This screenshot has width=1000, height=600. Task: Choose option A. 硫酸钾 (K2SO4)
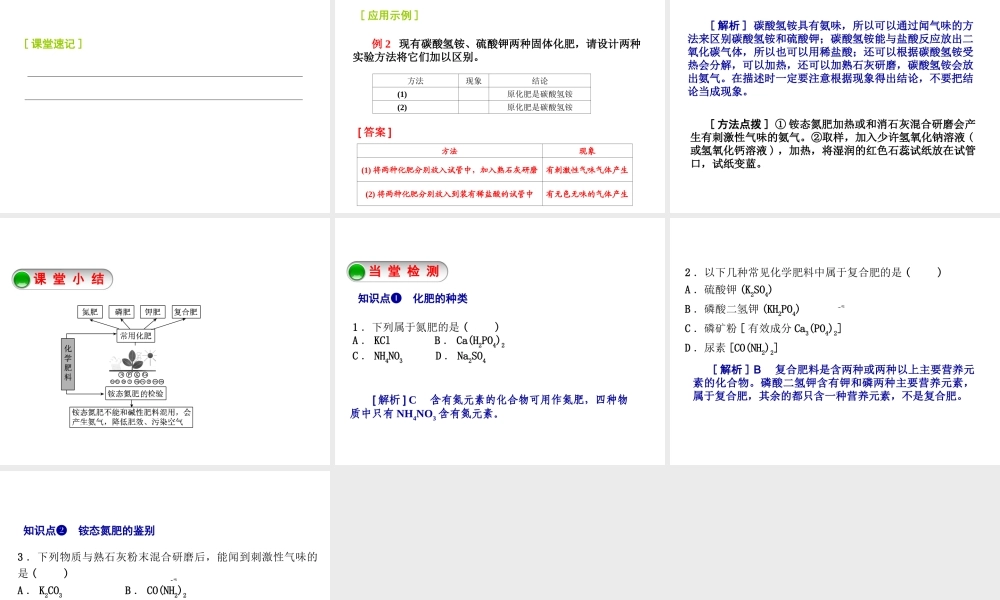pos(728,290)
